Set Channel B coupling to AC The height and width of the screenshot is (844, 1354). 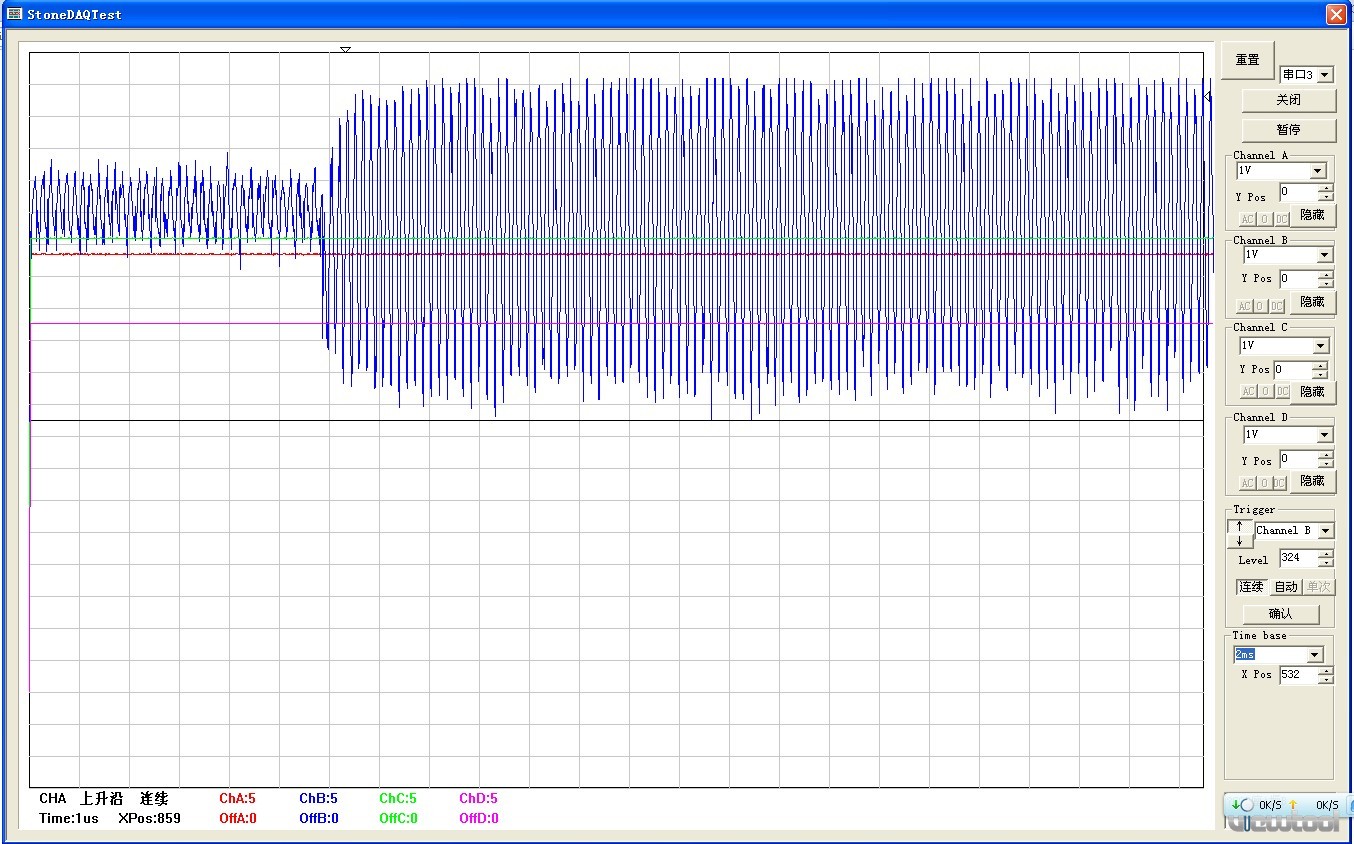click(x=1245, y=306)
